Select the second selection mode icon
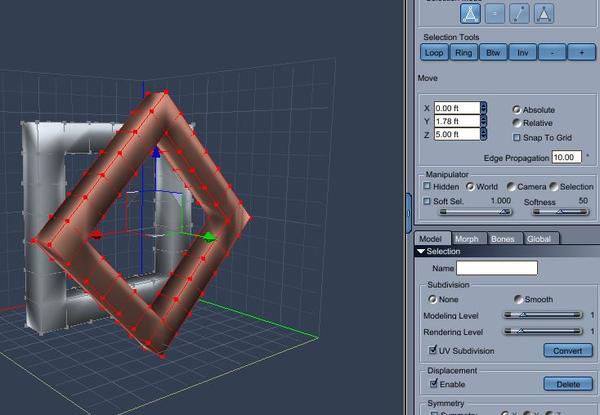Viewport: 600px width, 415px height. tap(494, 13)
